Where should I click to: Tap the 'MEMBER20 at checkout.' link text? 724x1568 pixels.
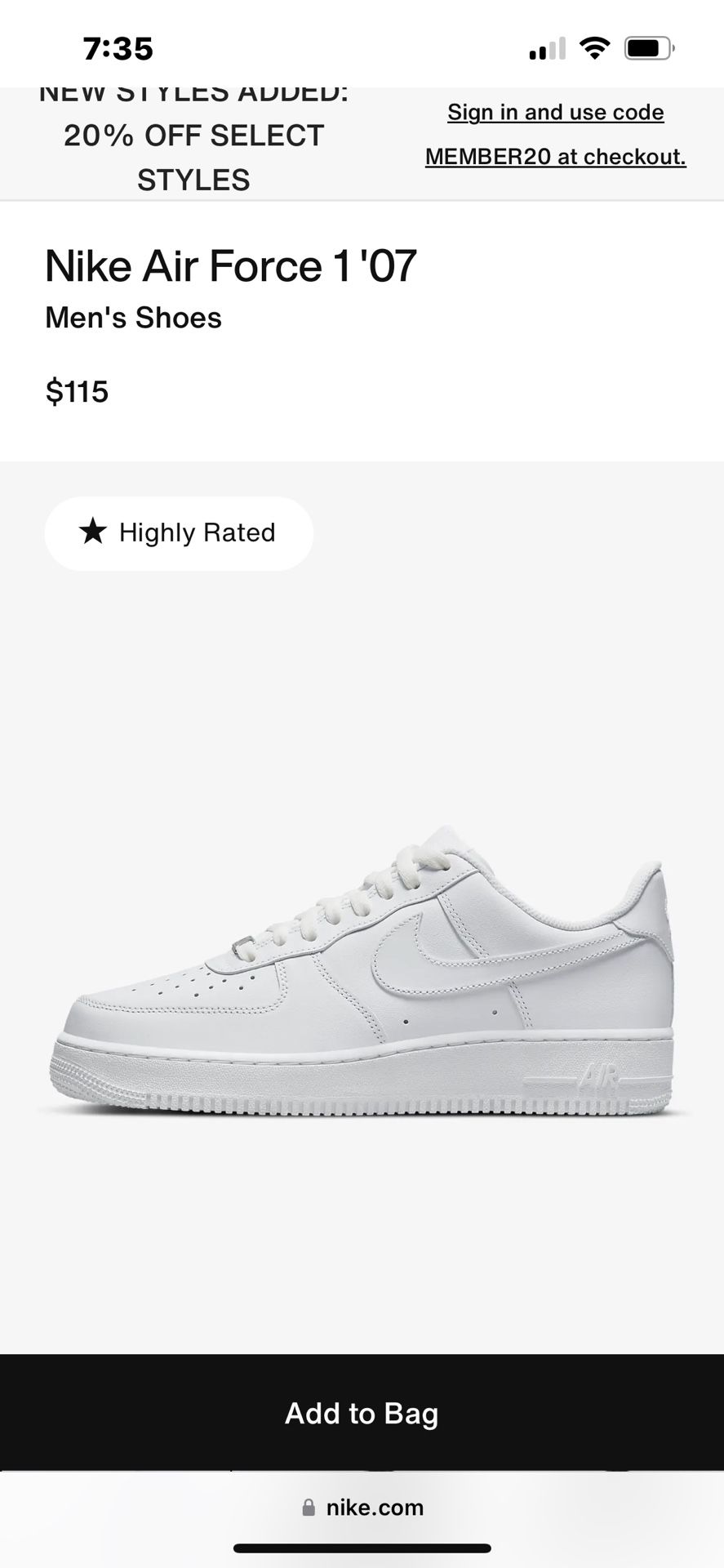pos(556,156)
